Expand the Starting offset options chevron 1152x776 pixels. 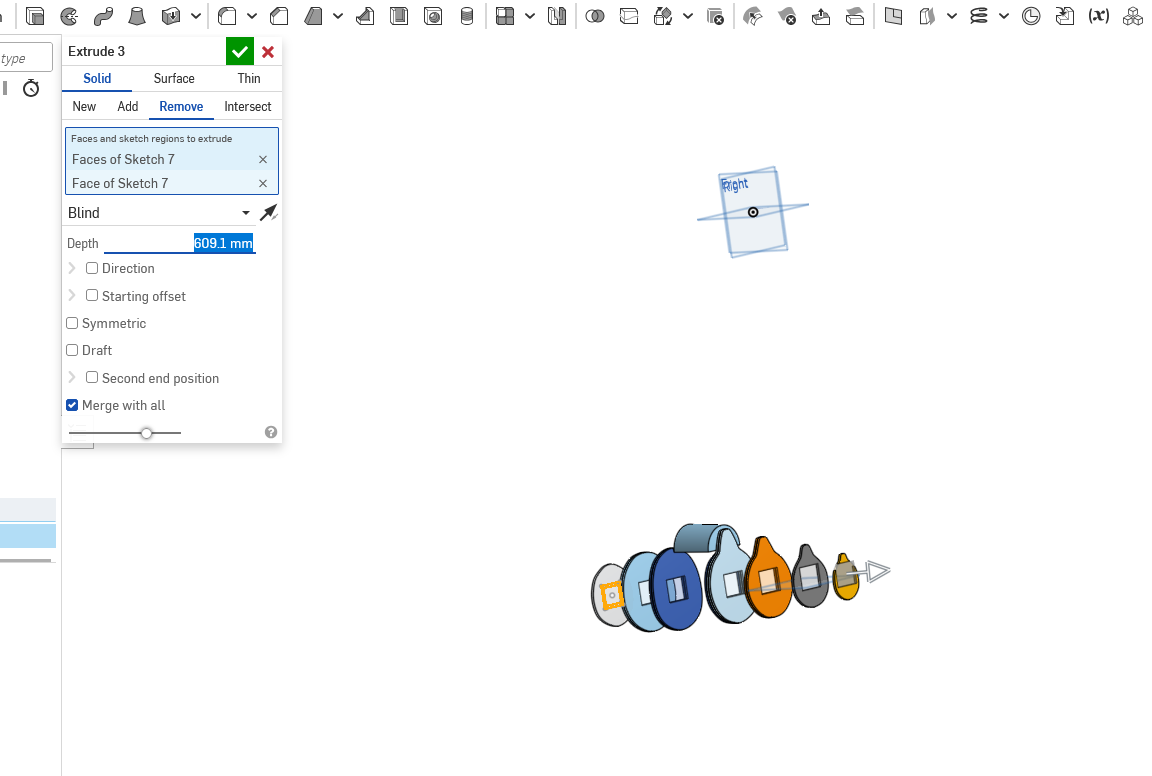[x=72, y=295]
